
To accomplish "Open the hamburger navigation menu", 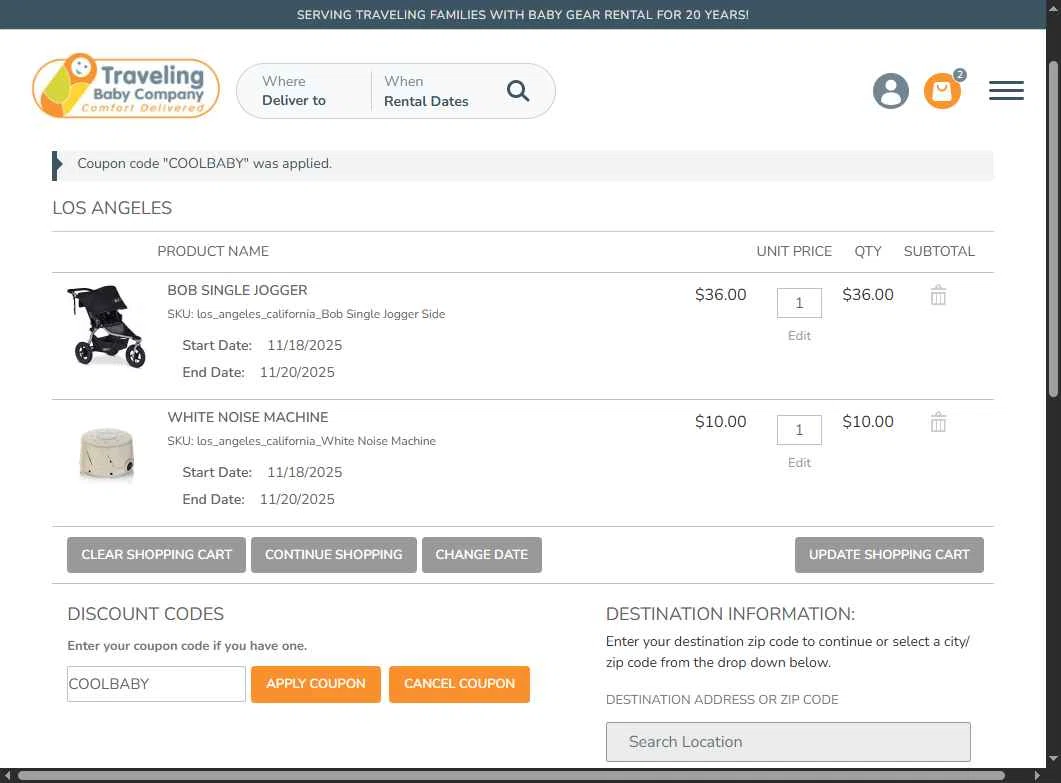I will 1006,91.
